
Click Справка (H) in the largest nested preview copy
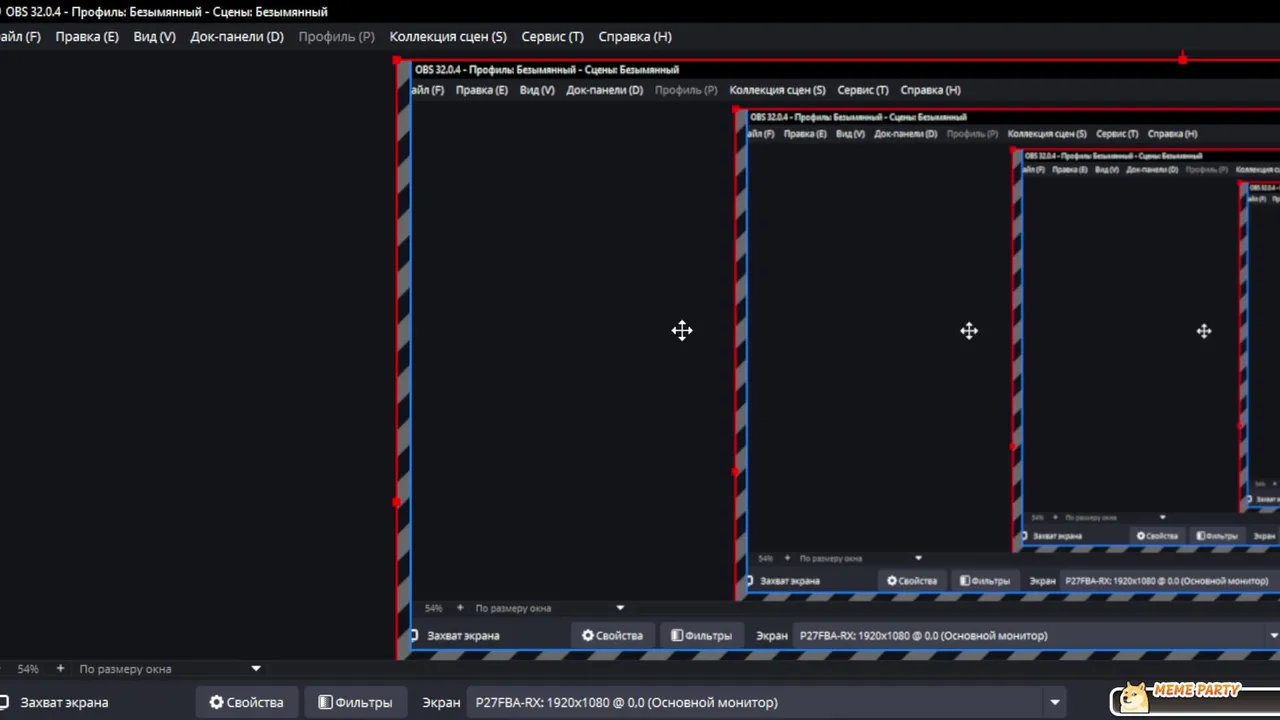pyautogui.click(x=930, y=90)
